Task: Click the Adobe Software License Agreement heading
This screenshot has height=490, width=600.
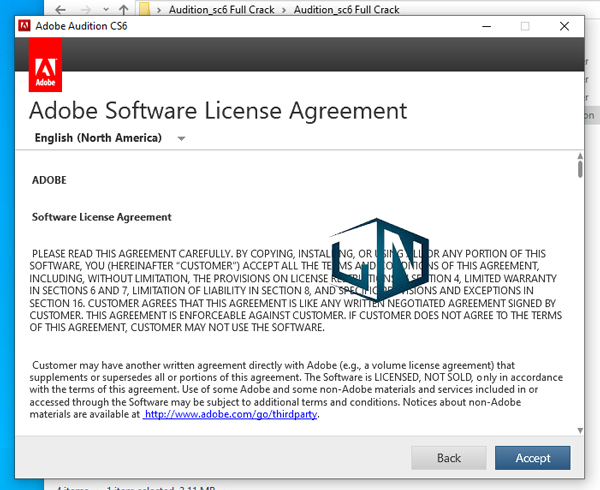Action: 218,111
